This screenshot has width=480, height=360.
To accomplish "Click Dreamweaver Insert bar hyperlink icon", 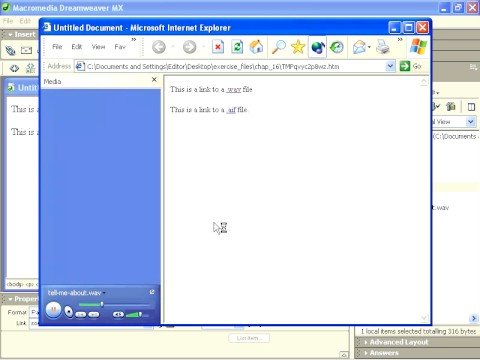I will pyautogui.click(x=10, y=51).
